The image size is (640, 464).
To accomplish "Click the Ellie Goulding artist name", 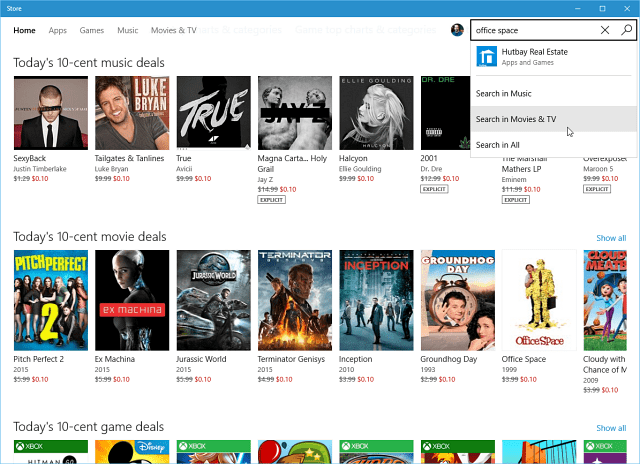I will pyautogui.click(x=360, y=169).
